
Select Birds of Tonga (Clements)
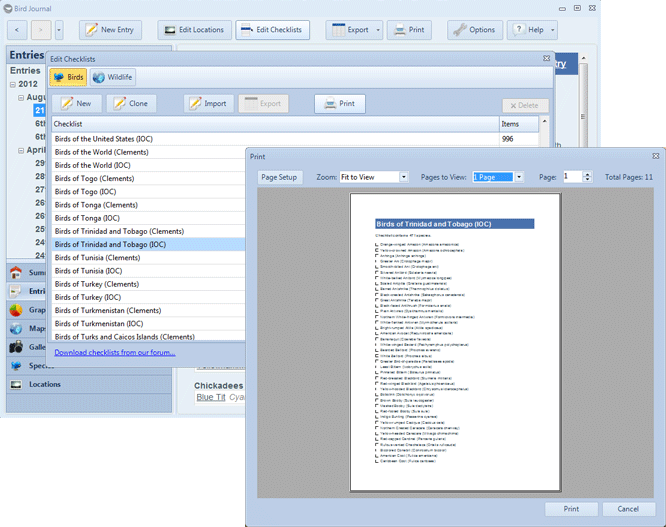click(149, 205)
